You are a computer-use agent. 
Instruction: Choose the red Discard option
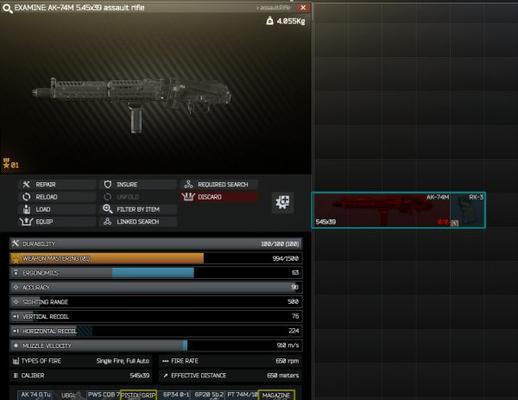[x=219, y=197]
